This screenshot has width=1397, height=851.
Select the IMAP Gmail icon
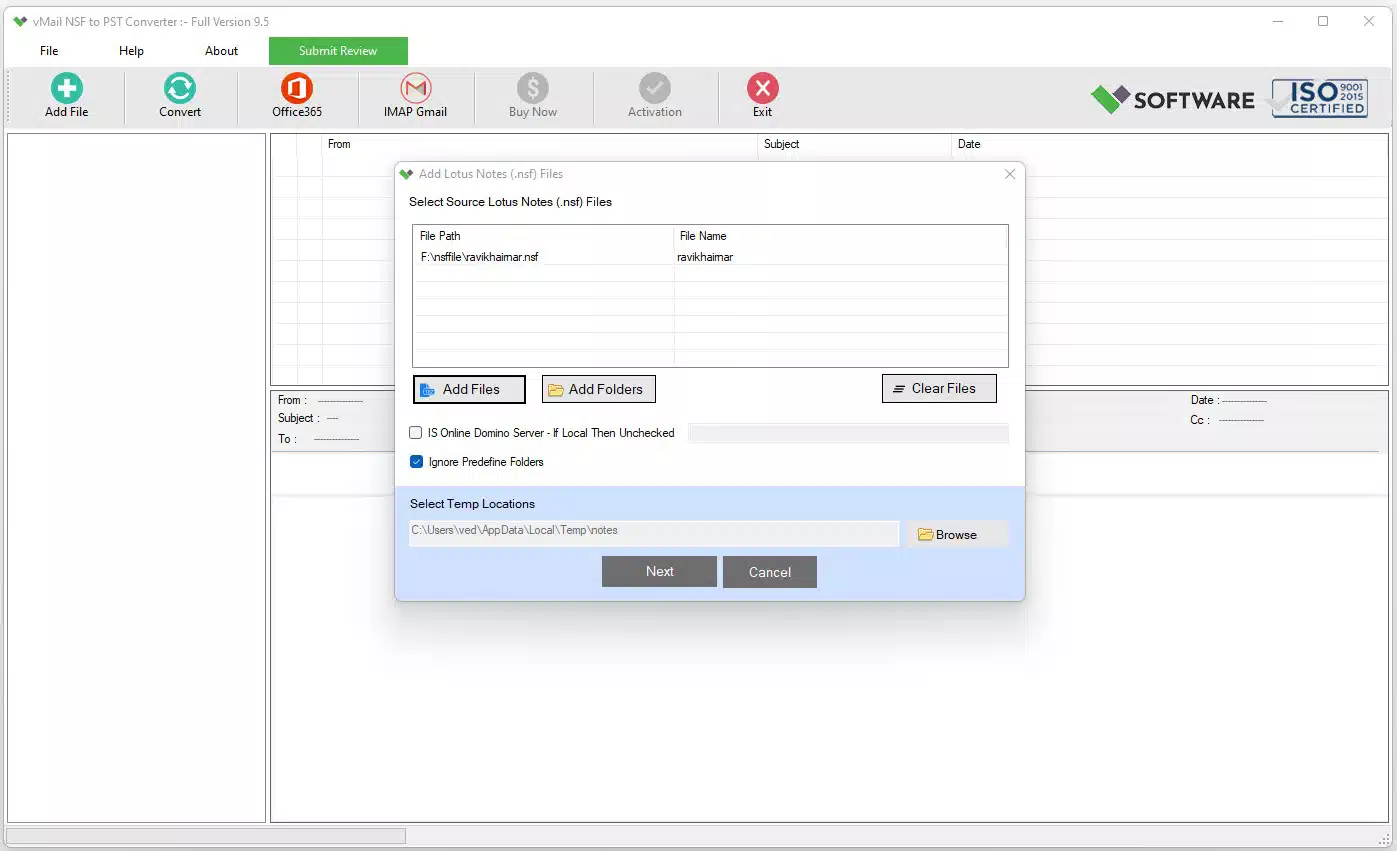click(415, 88)
